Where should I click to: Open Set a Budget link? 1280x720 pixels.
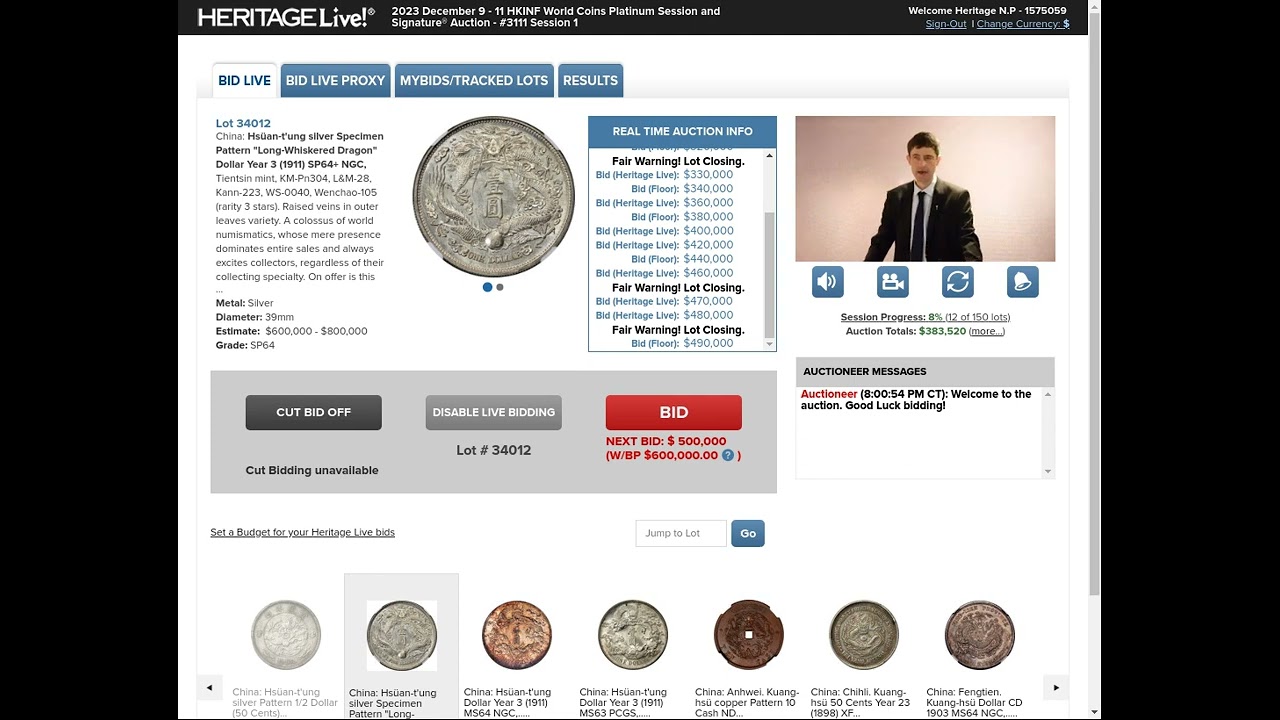click(302, 532)
